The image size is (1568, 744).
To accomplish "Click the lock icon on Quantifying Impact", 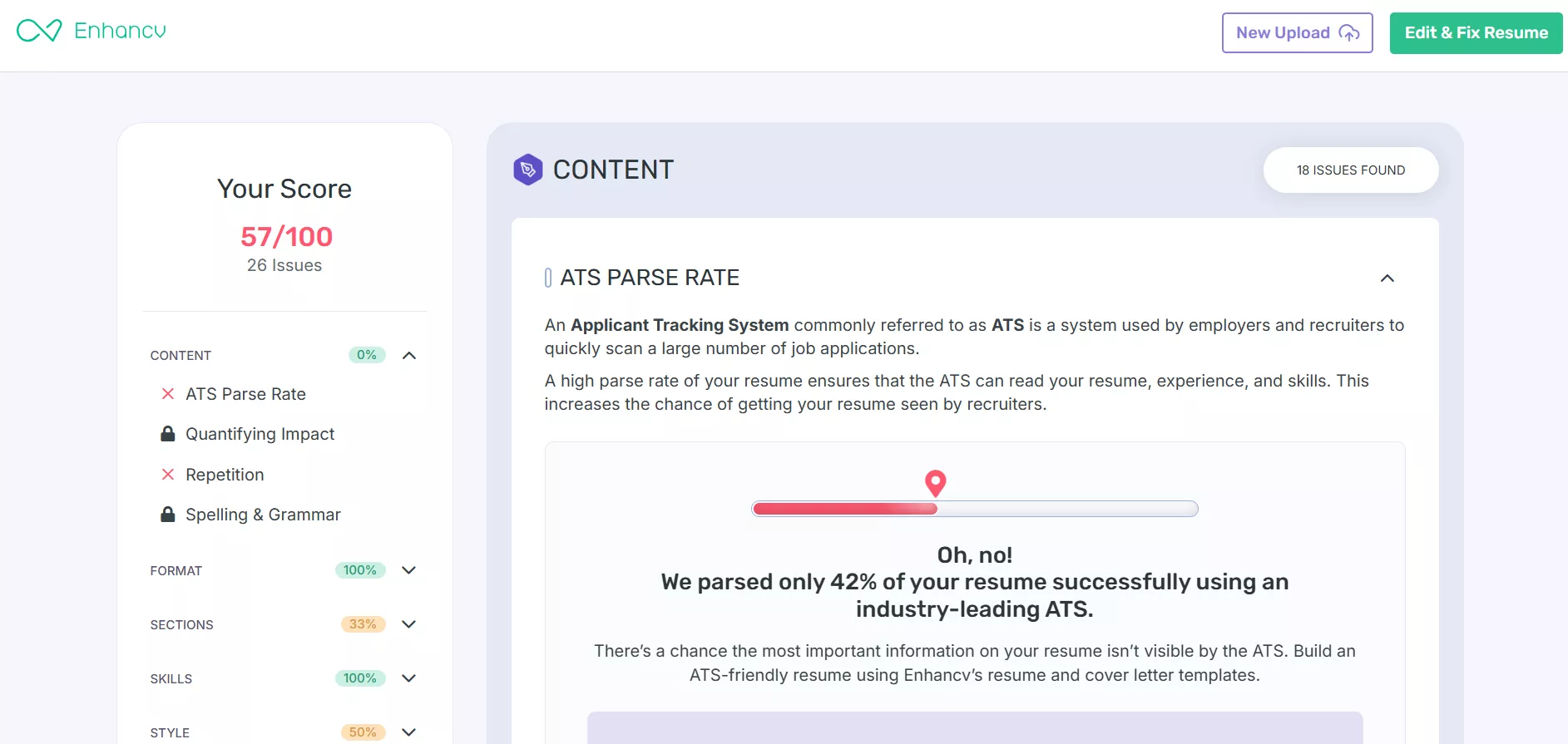I will [x=167, y=433].
